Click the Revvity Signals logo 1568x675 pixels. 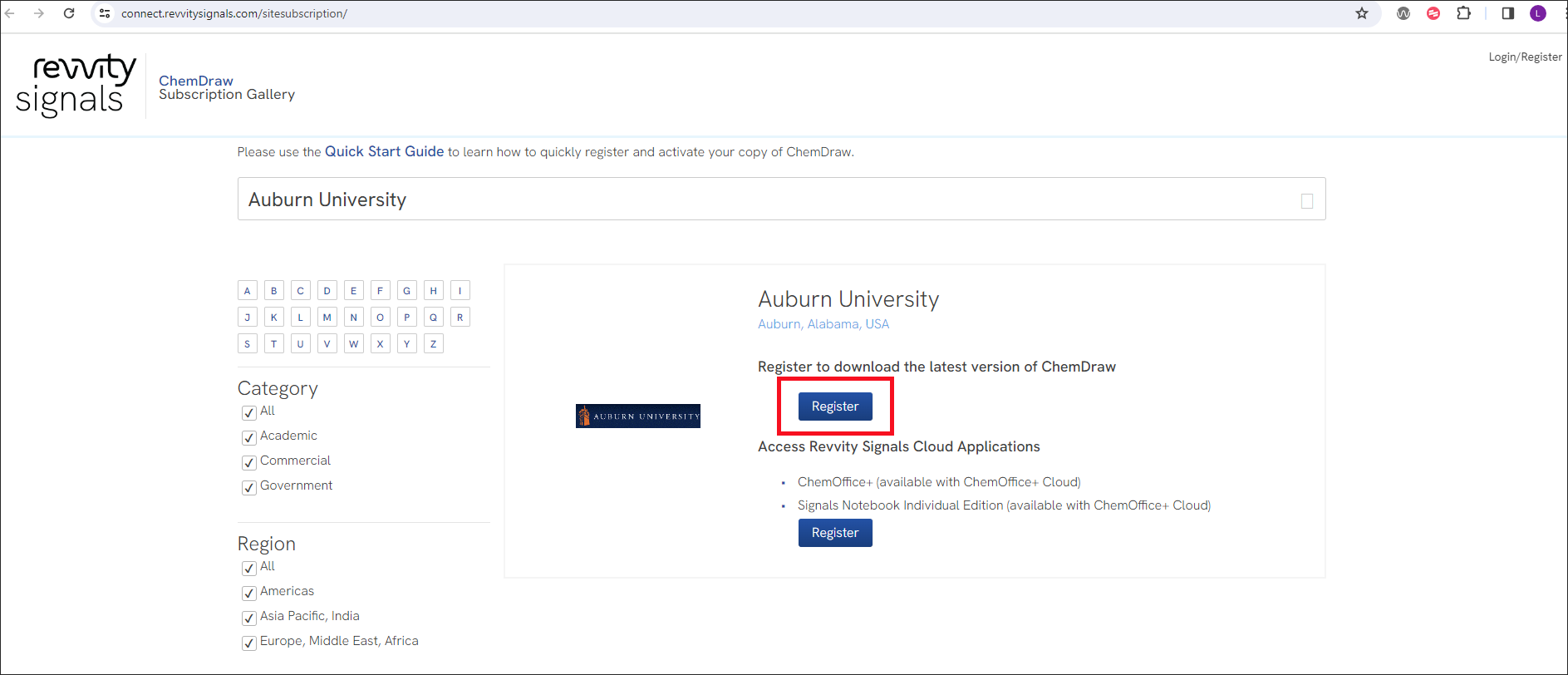click(x=76, y=86)
